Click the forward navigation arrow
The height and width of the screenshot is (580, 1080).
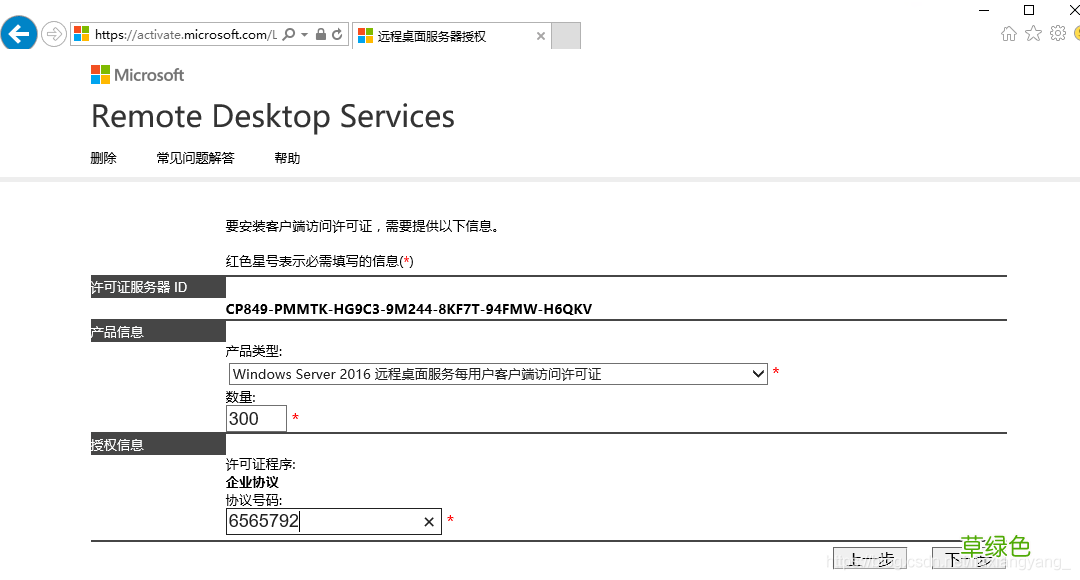(x=53, y=33)
